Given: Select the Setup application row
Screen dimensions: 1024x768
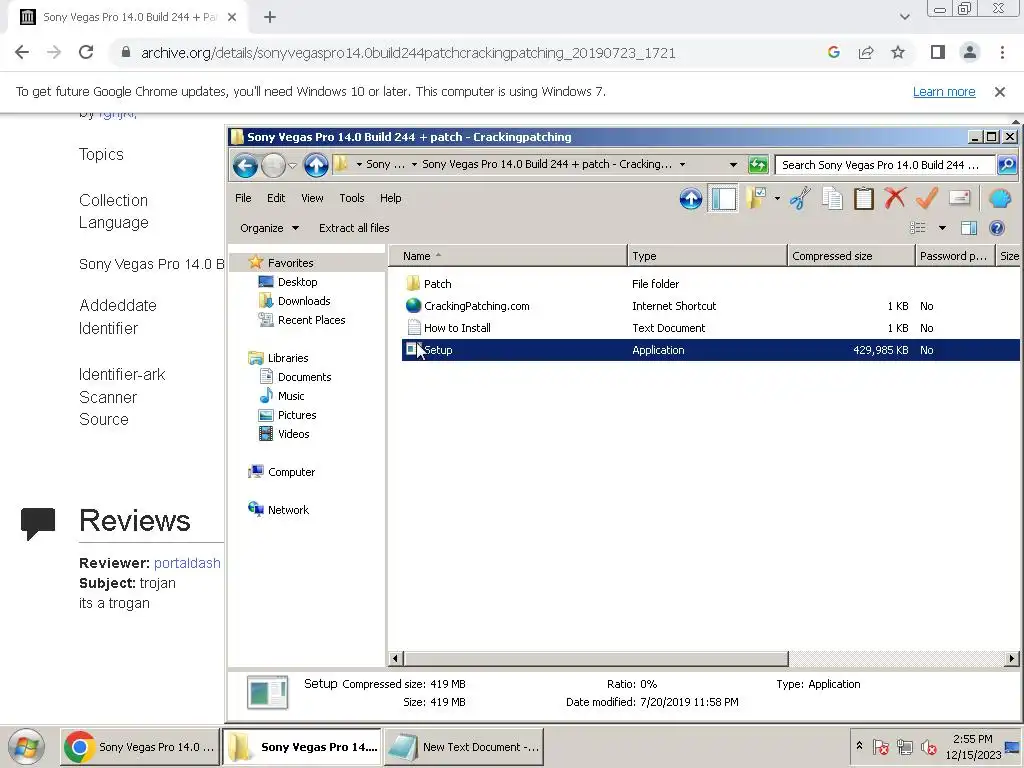Looking at the screenshot, I should [x=711, y=350].
